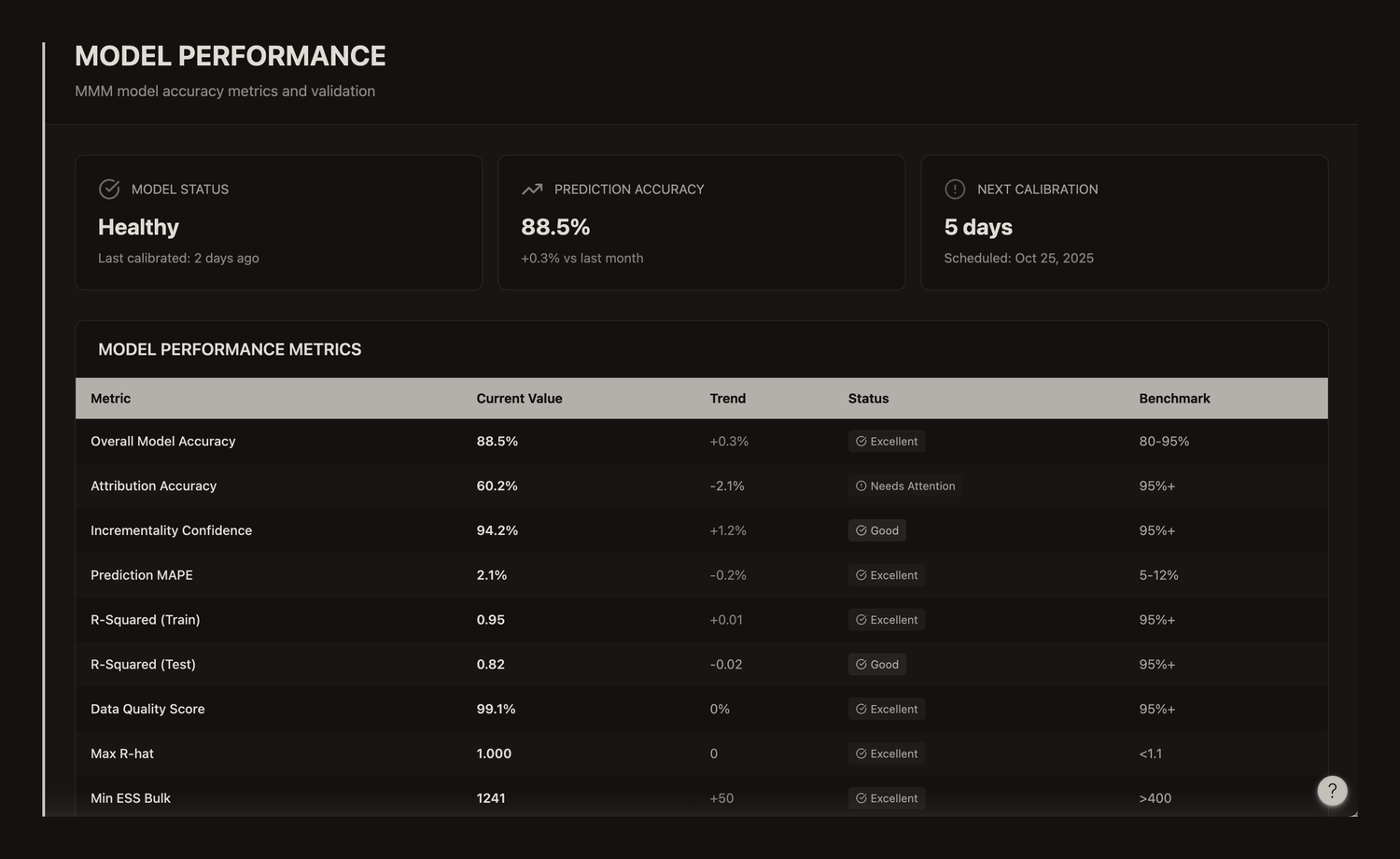The width and height of the screenshot is (1400, 859).
Task: Click Excellent badge in Max R-hat row
Action: tap(887, 753)
